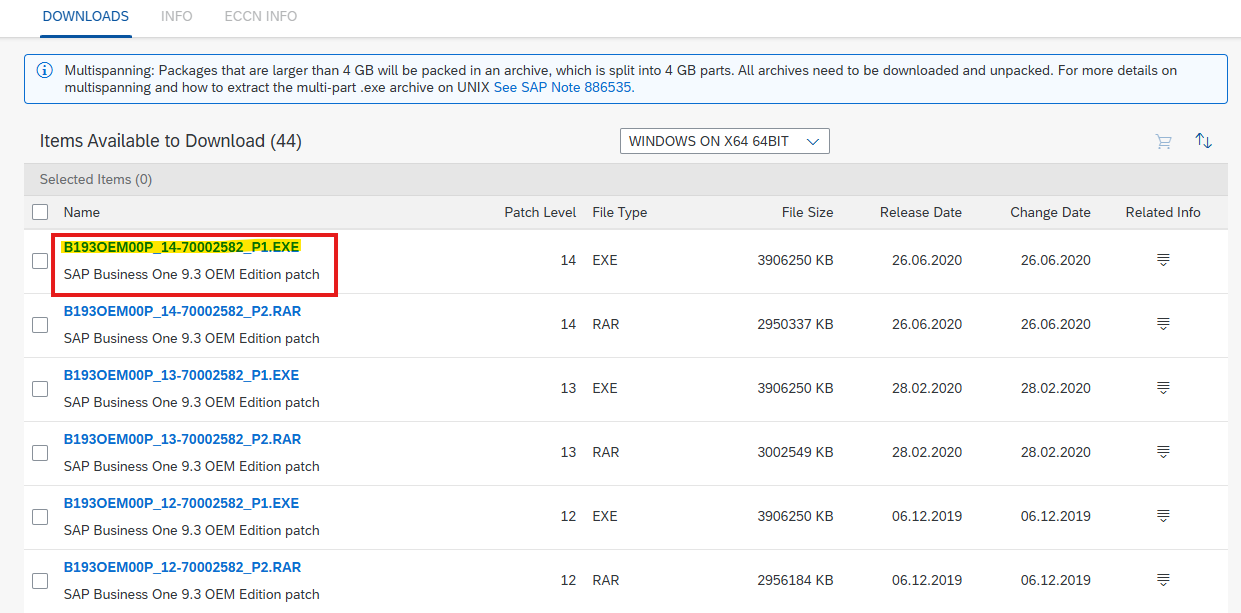Click the Selected Items (0) bar text
The width and height of the screenshot is (1241, 613).
96,179
